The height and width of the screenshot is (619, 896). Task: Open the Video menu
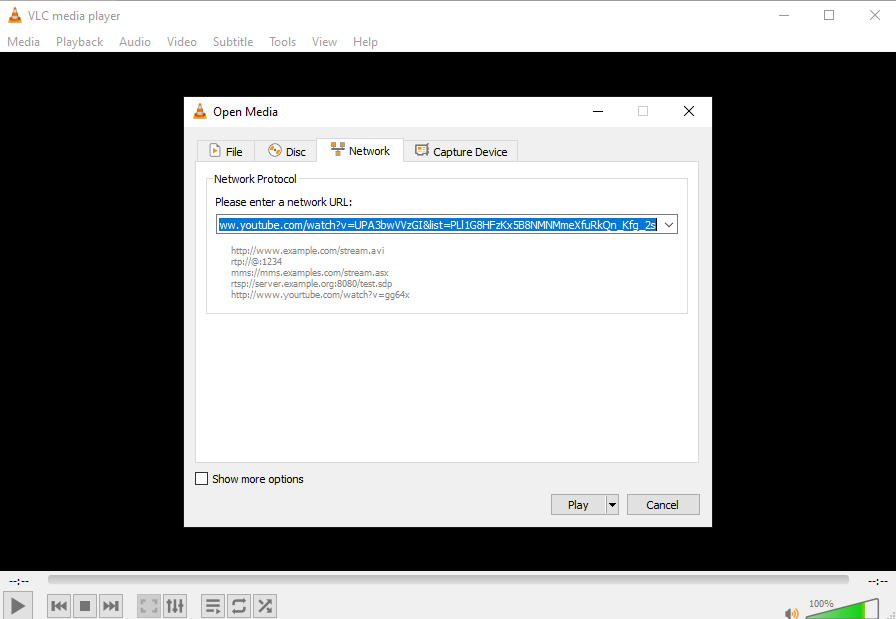(x=182, y=42)
